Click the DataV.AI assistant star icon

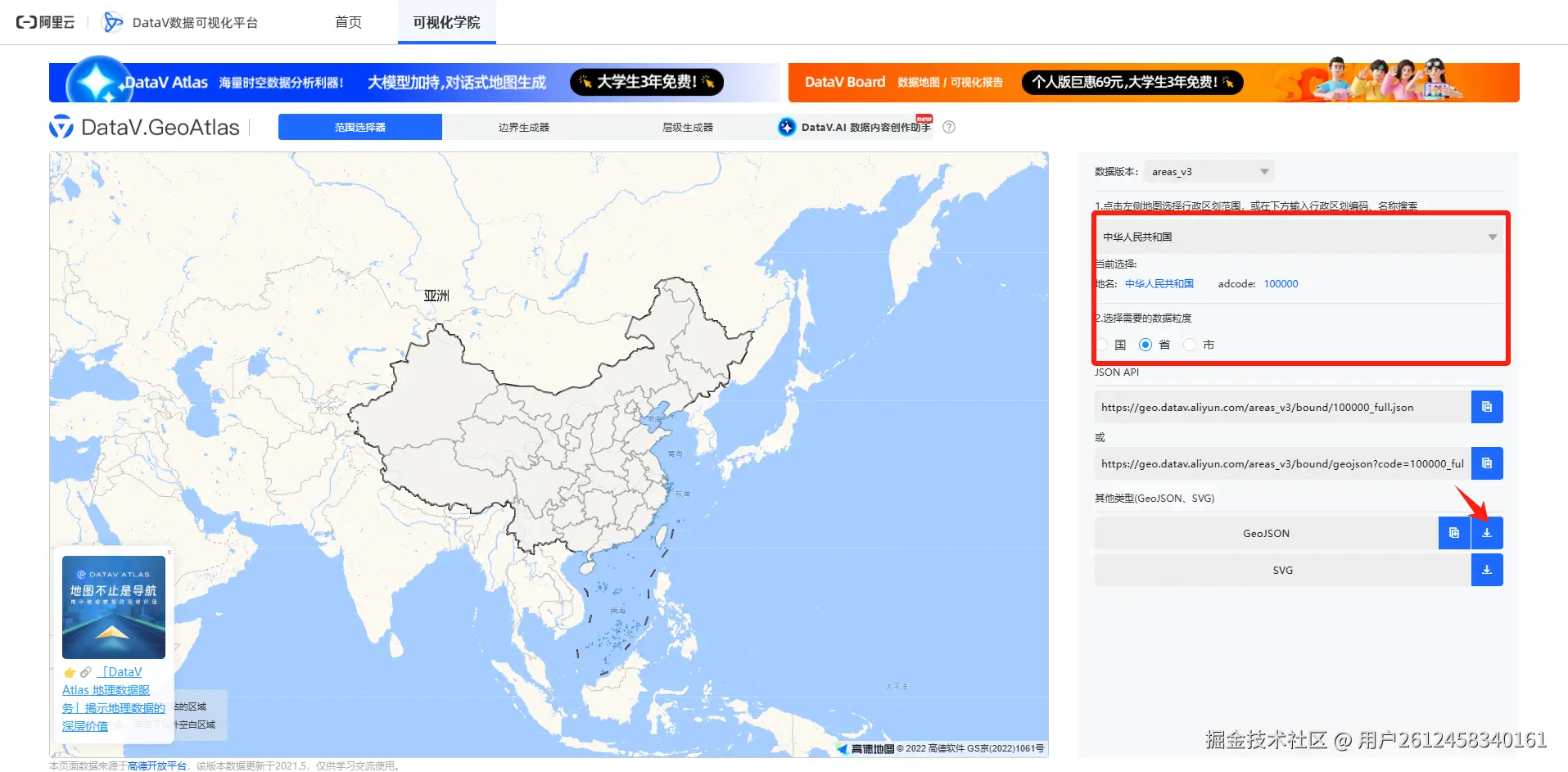click(x=787, y=127)
